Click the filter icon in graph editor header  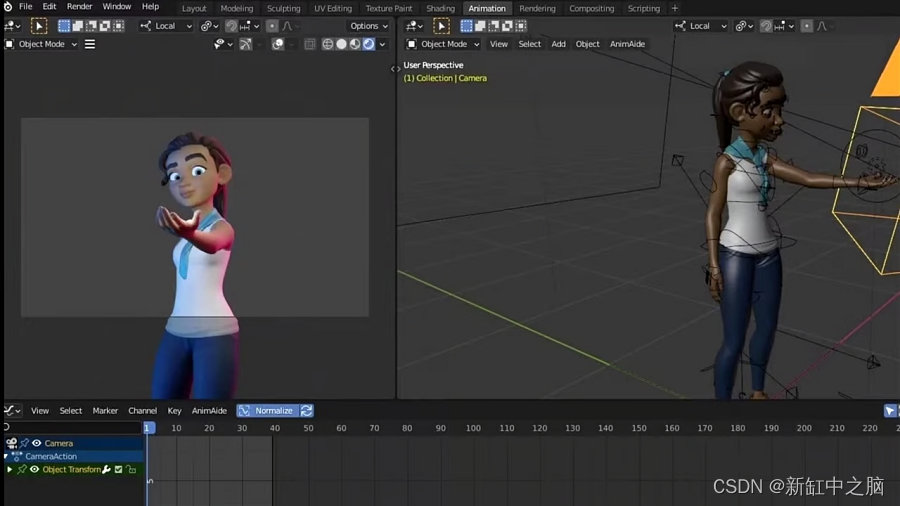pos(890,411)
